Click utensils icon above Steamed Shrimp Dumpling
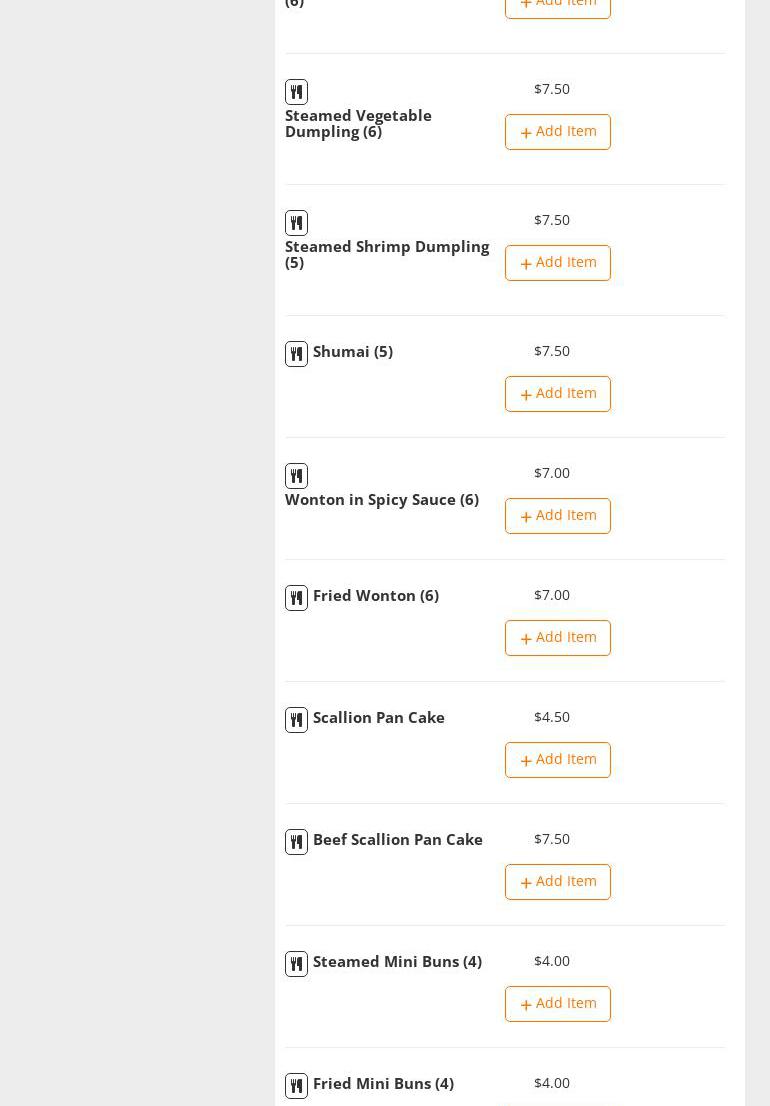Image resolution: width=770 pixels, height=1106 pixels. (x=296, y=223)
